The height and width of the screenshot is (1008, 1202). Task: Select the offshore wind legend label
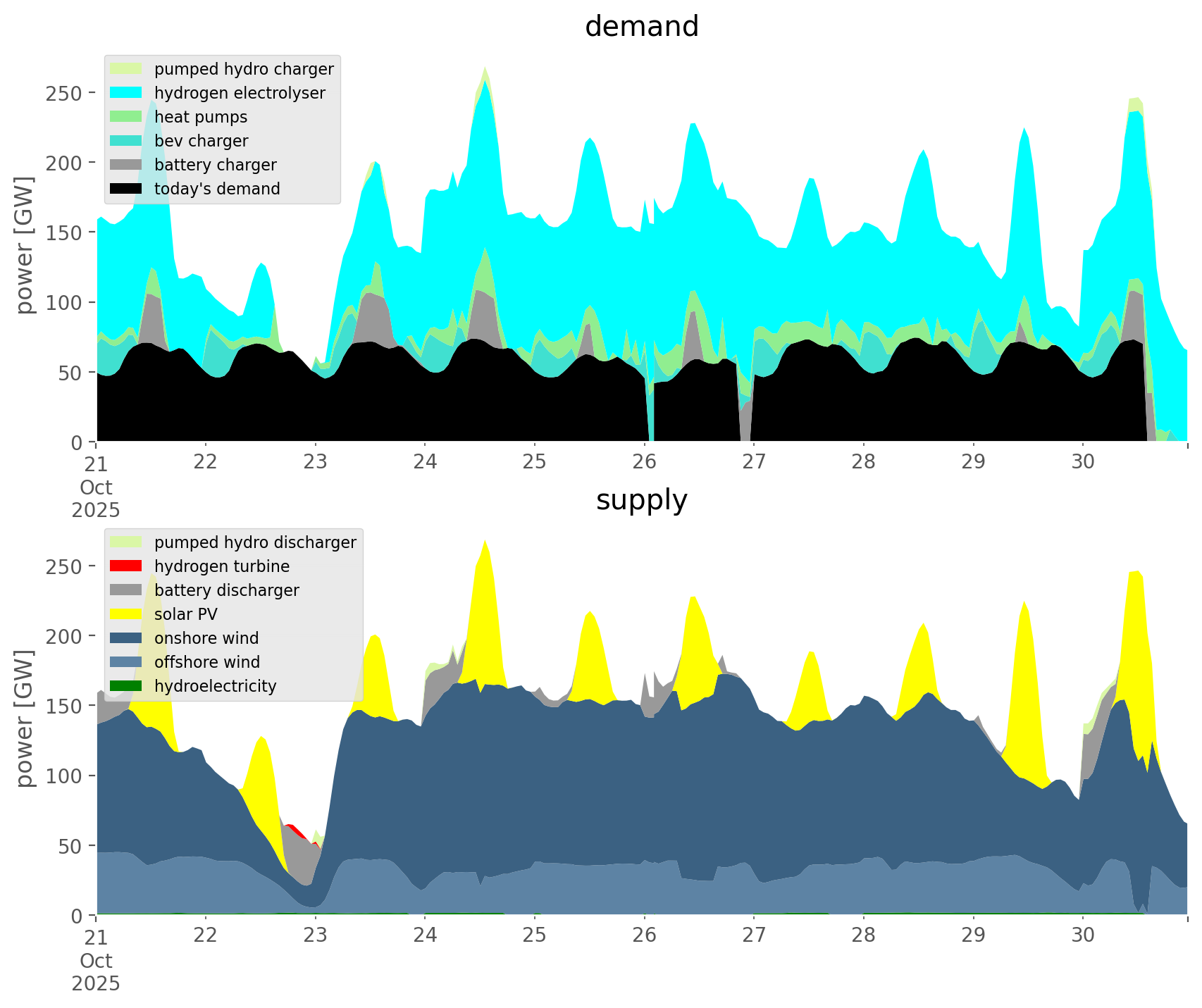click(207, 662)
